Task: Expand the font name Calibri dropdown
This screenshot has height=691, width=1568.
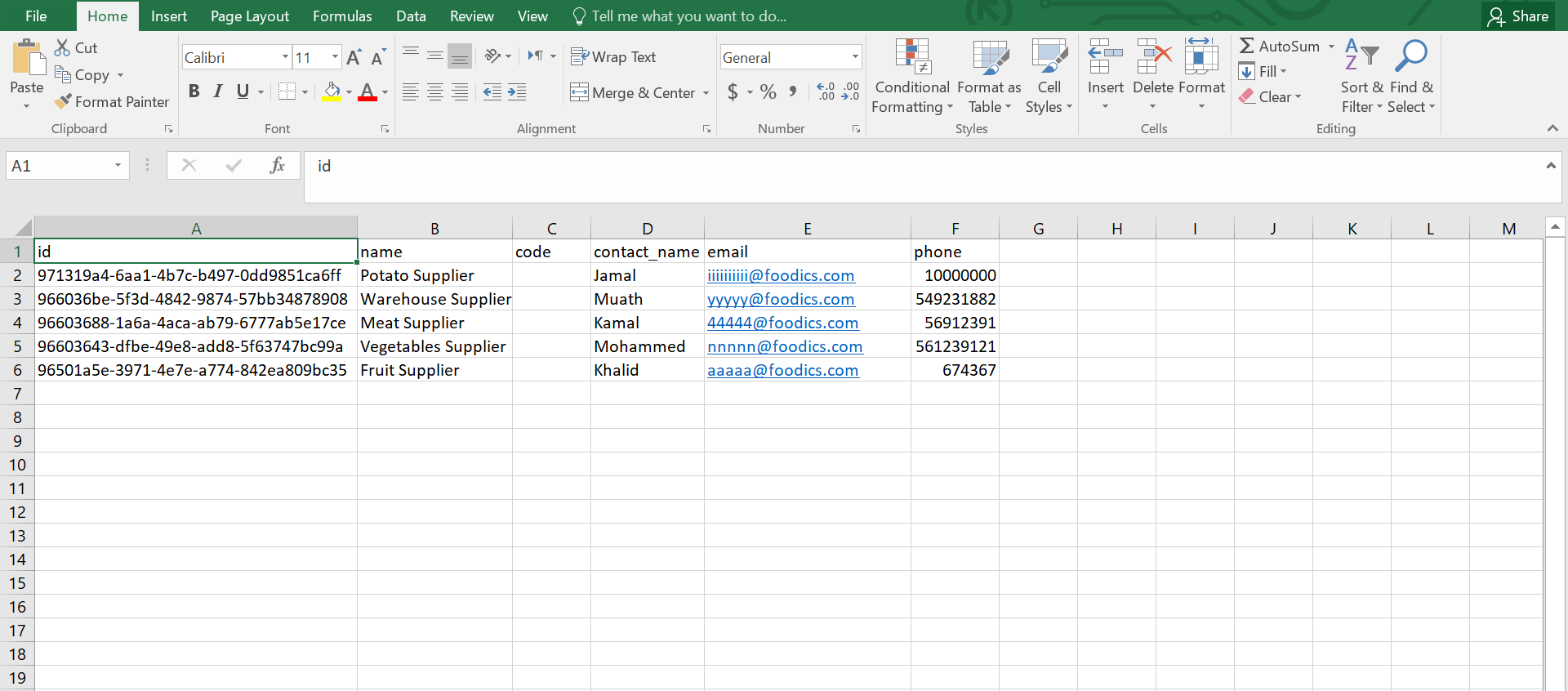Action: (x=285, y=57)
